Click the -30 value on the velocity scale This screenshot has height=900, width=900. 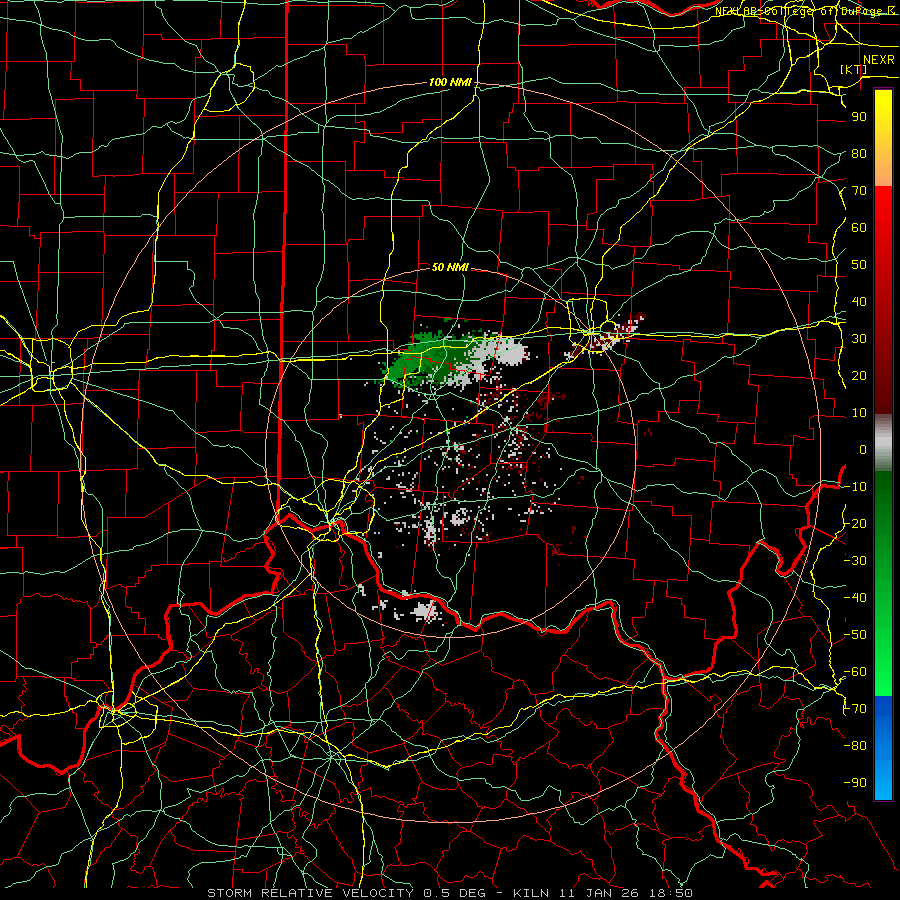(855, 561)
